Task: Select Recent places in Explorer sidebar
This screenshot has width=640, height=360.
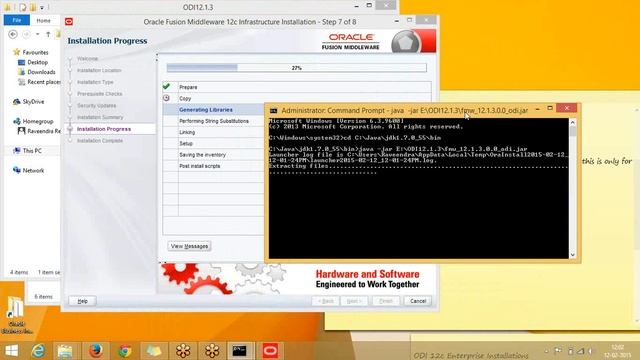Action: pyautogui.click(x=44, y=82)
